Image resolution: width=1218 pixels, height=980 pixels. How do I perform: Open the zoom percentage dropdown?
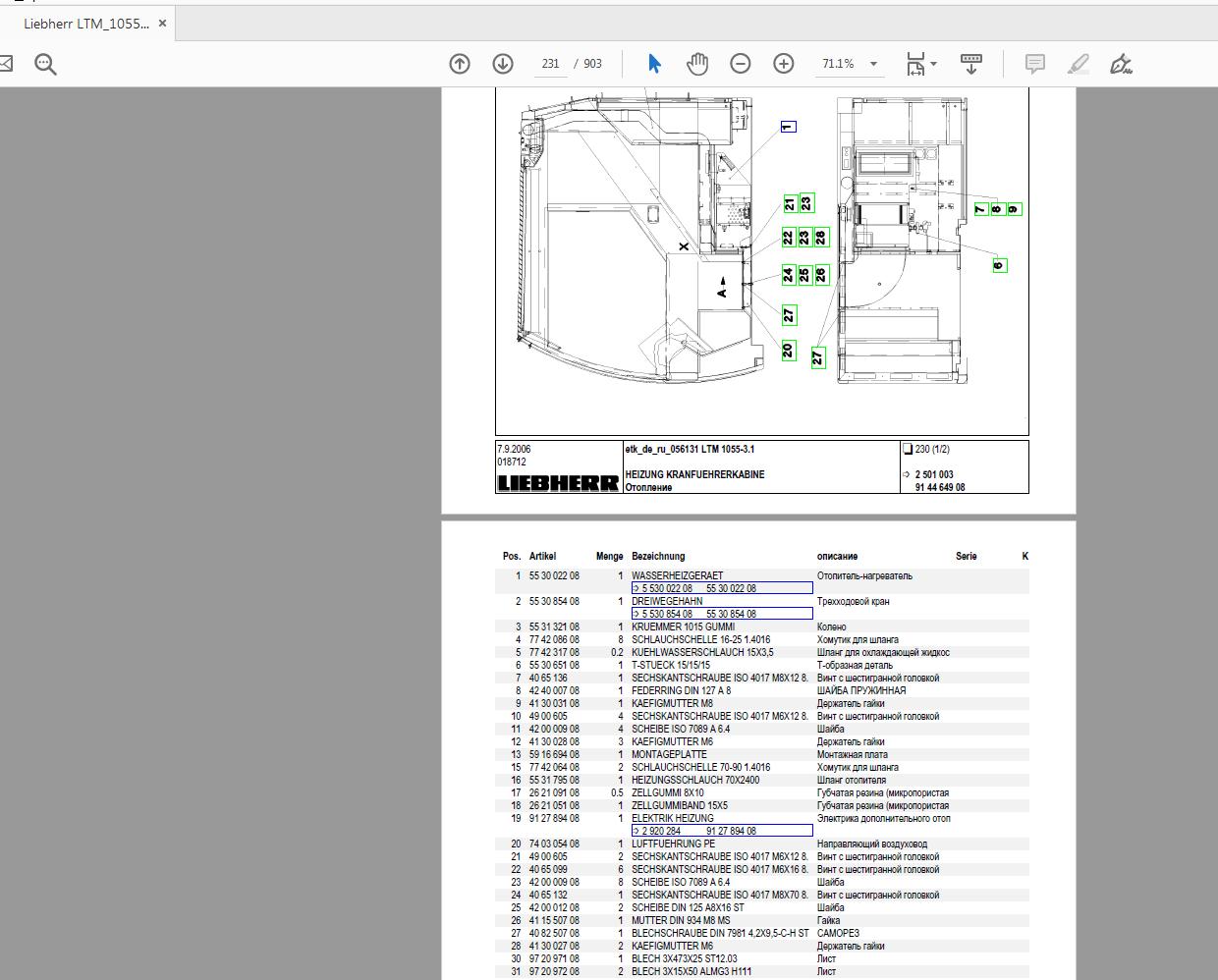(x=872, y=63)
